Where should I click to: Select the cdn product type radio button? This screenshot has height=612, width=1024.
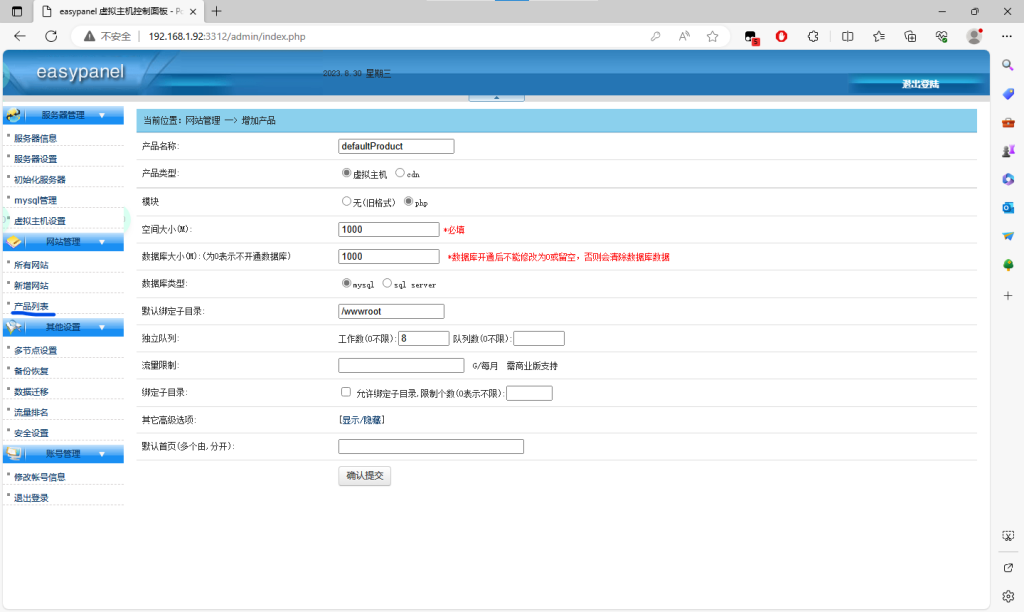pyautogui.click(x=400, y=173)
